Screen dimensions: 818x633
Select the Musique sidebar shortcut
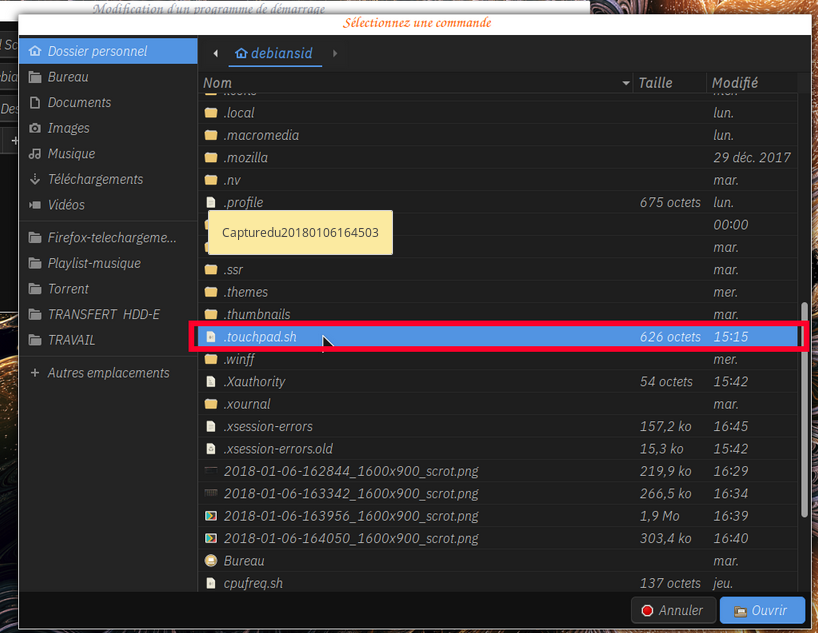(71, 154)
